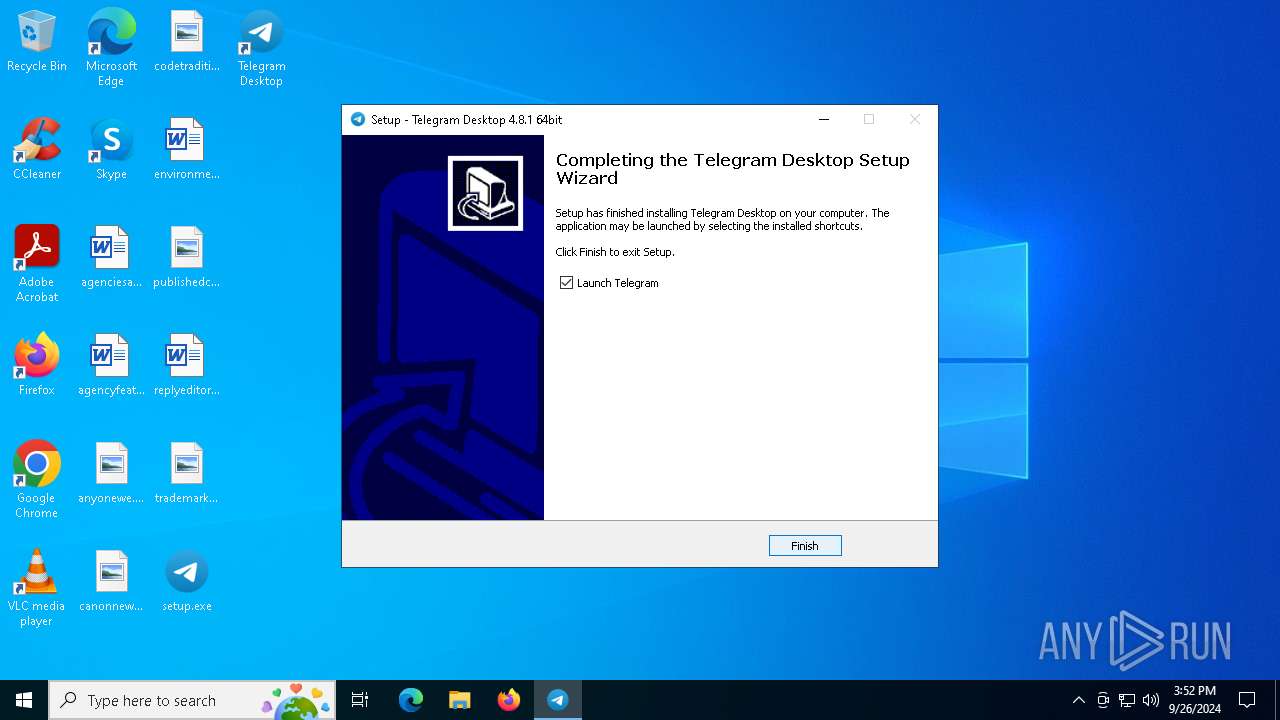
Task: Click the Finish button
Action: pyautogui.click(x=805, y=546)
